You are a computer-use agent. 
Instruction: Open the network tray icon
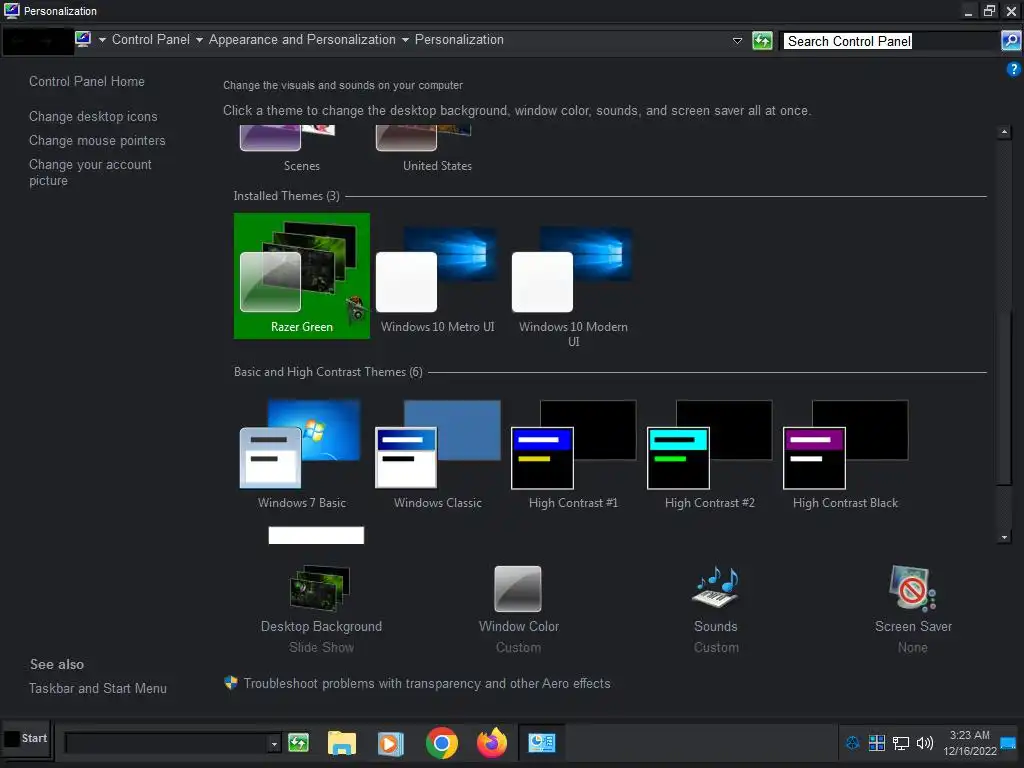tap(901, 743)
